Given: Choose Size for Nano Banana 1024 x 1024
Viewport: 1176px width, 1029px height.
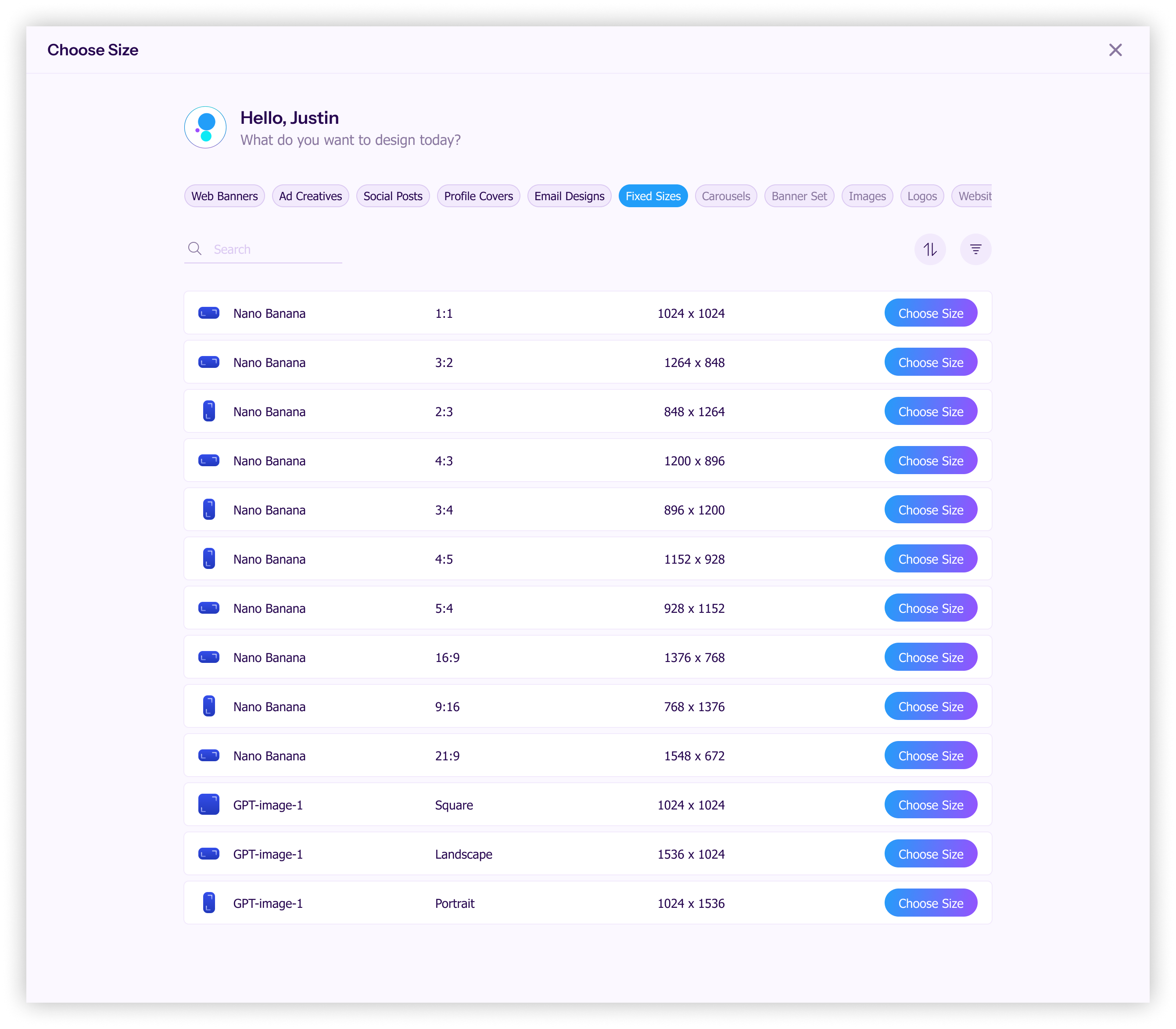Looking at the screenshot, I should pos(931,313).
